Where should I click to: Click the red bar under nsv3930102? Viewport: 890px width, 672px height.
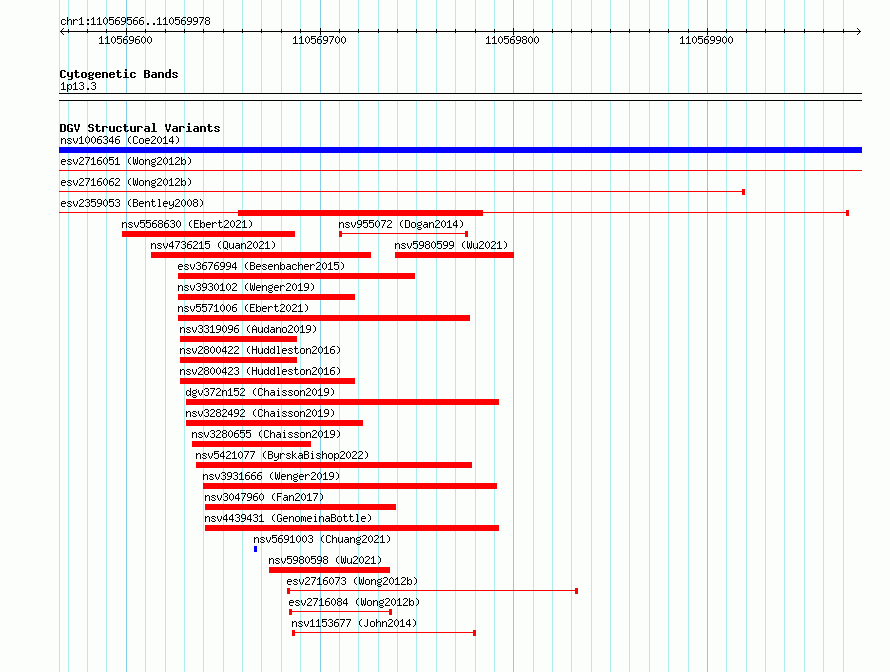pos(266,297)
